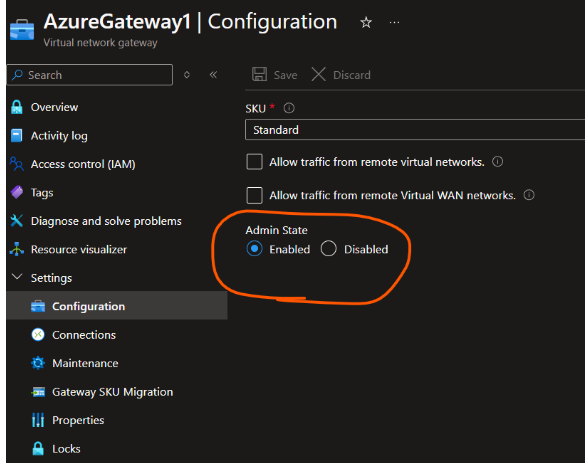Screen dimensions: 585x463
Task: Open the ellipsis more-options menu
Action: point(394,23)
